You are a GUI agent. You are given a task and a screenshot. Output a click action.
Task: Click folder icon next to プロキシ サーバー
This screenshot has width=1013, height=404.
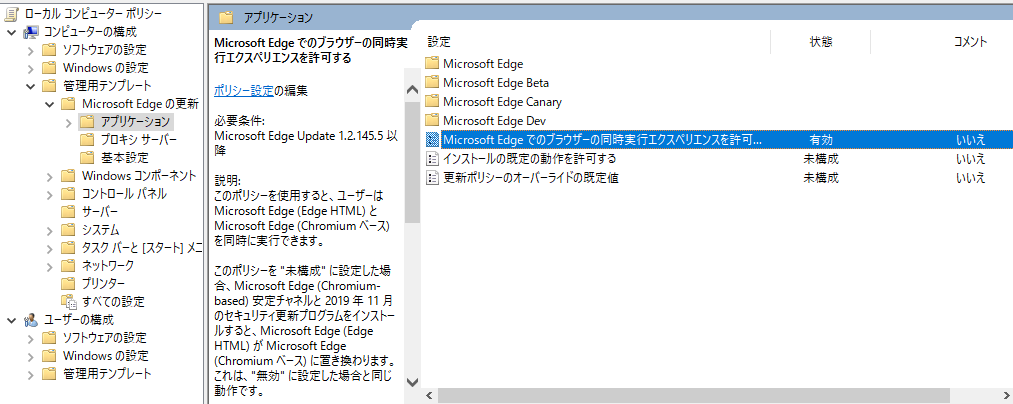click(87, 140)
